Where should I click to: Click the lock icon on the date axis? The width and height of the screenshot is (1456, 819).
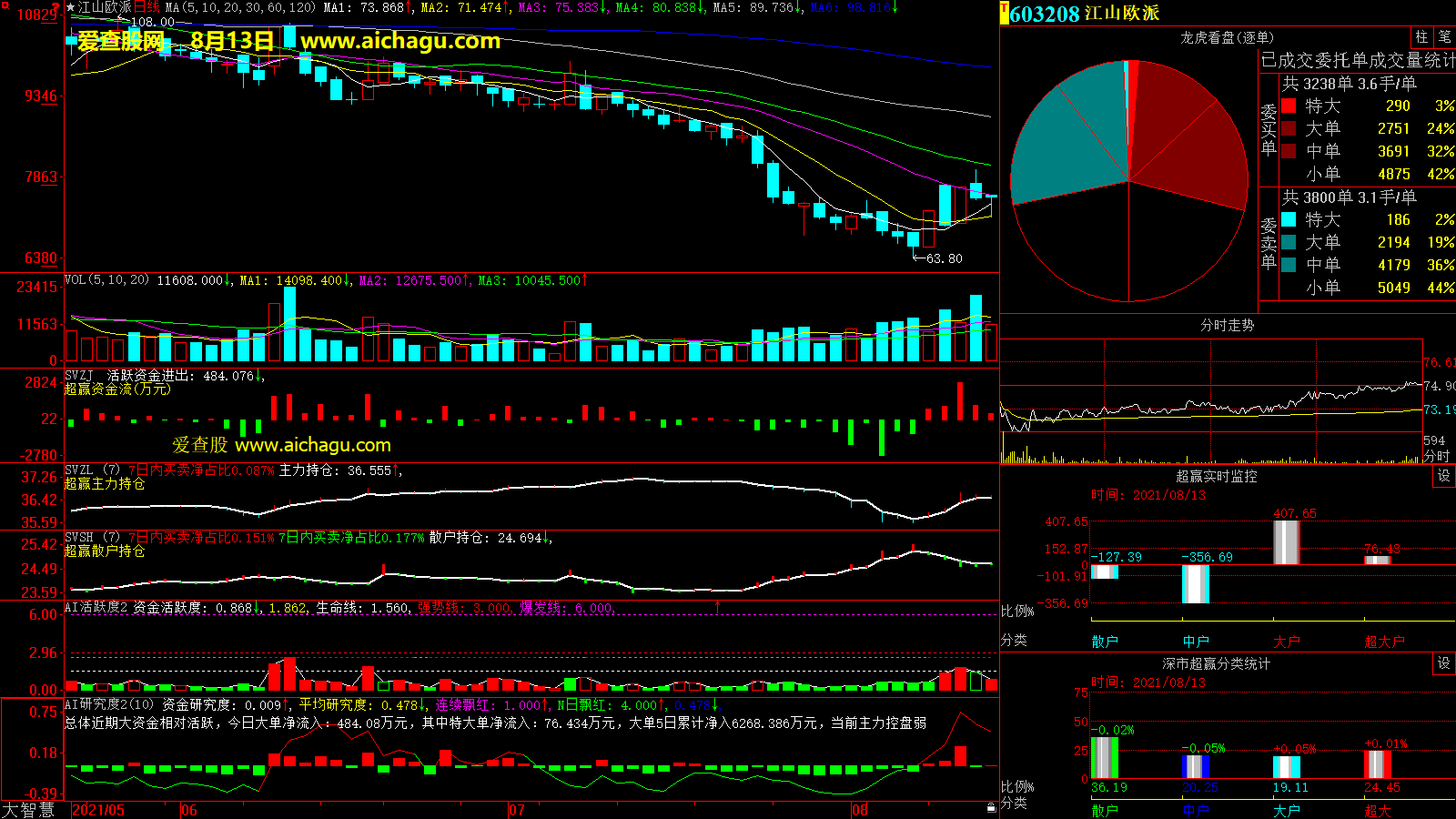click(991, 808)
